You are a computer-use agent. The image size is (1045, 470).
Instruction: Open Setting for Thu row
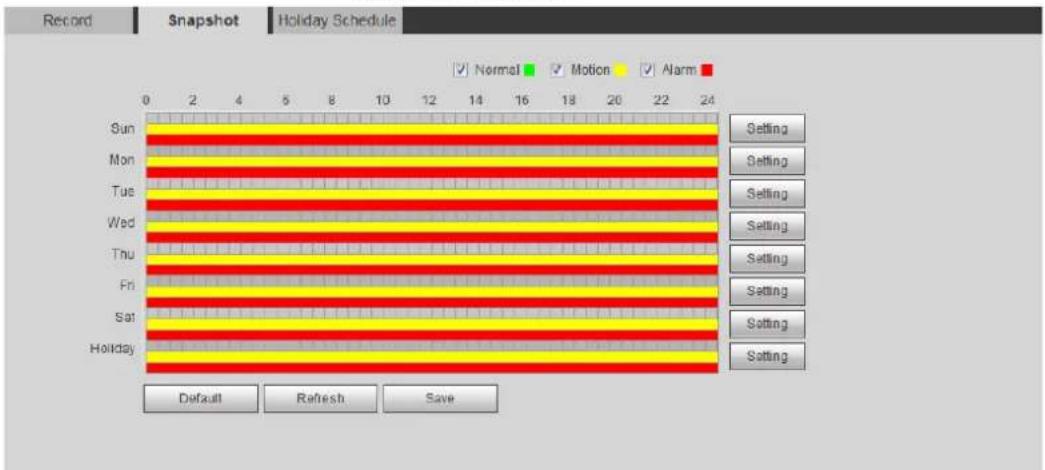(x=767, y=259)
